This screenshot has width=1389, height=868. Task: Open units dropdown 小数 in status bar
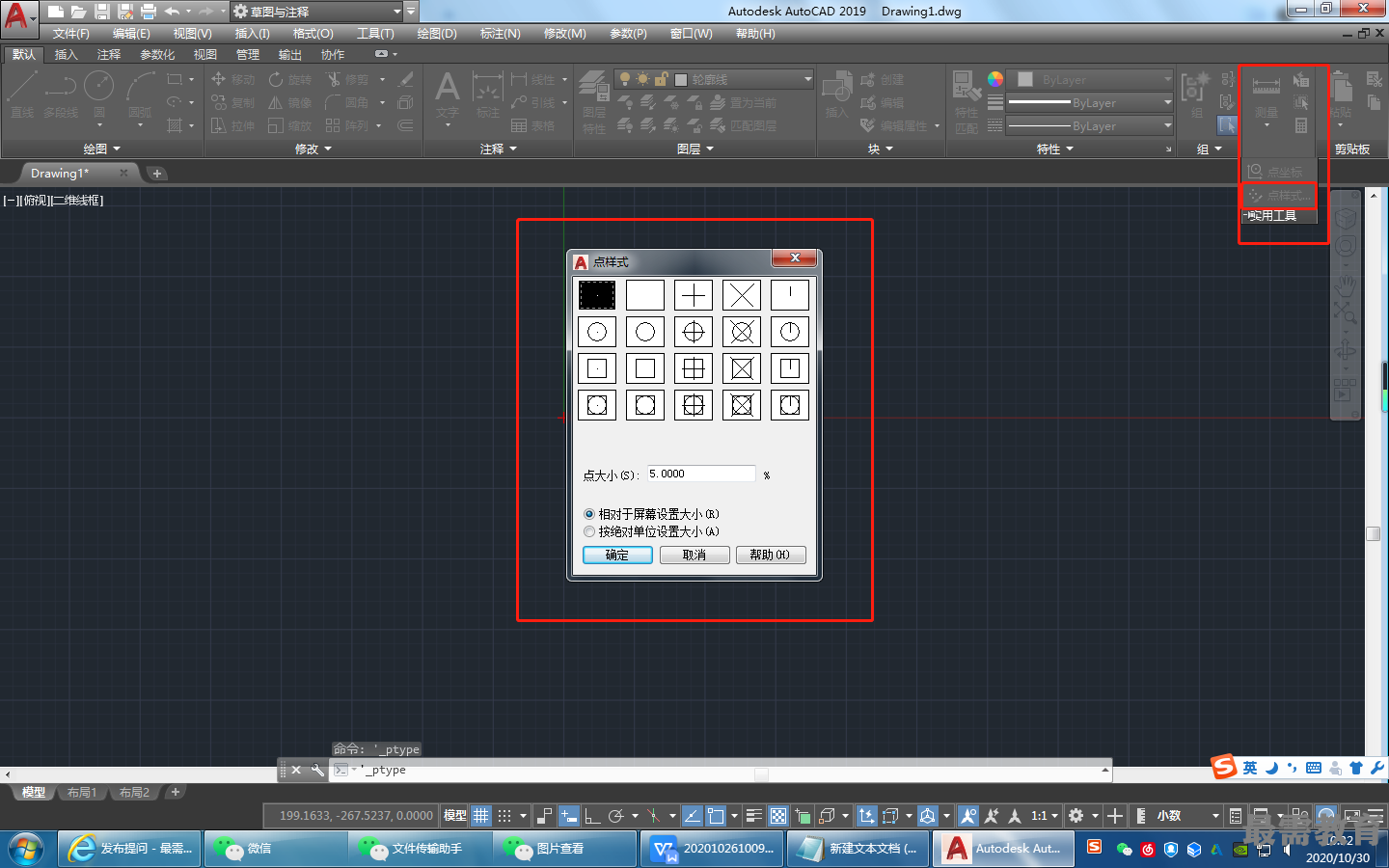click(x=1185, y=816)
